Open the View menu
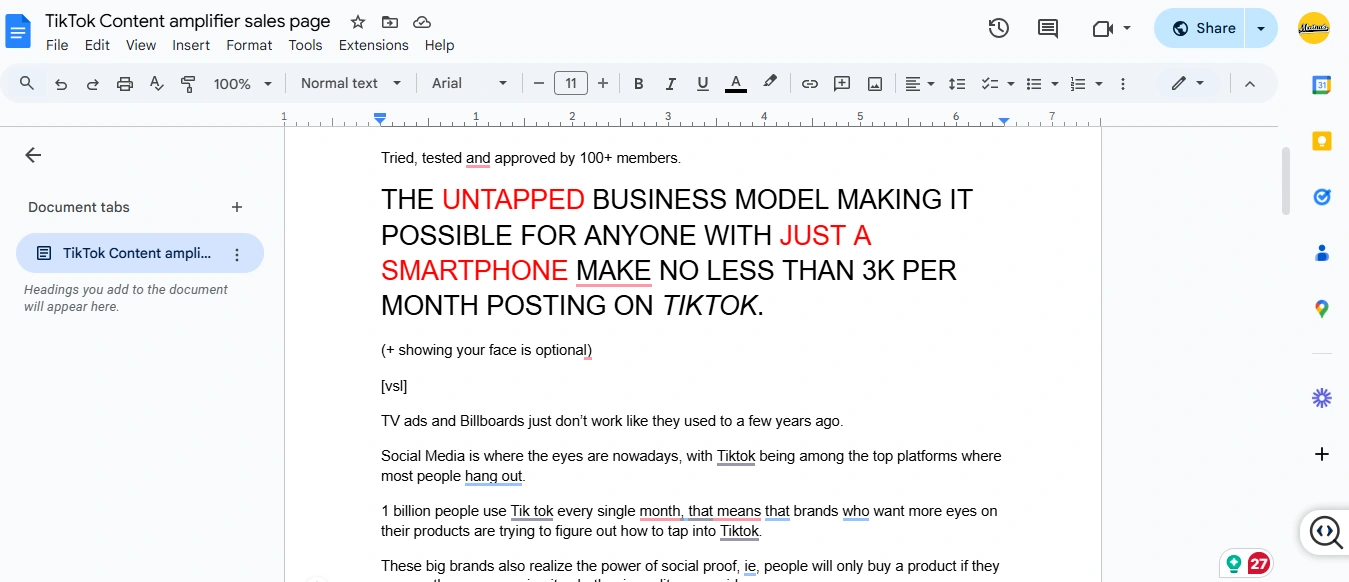Viewport: 1349px width, 582px height. click(141, 45)
